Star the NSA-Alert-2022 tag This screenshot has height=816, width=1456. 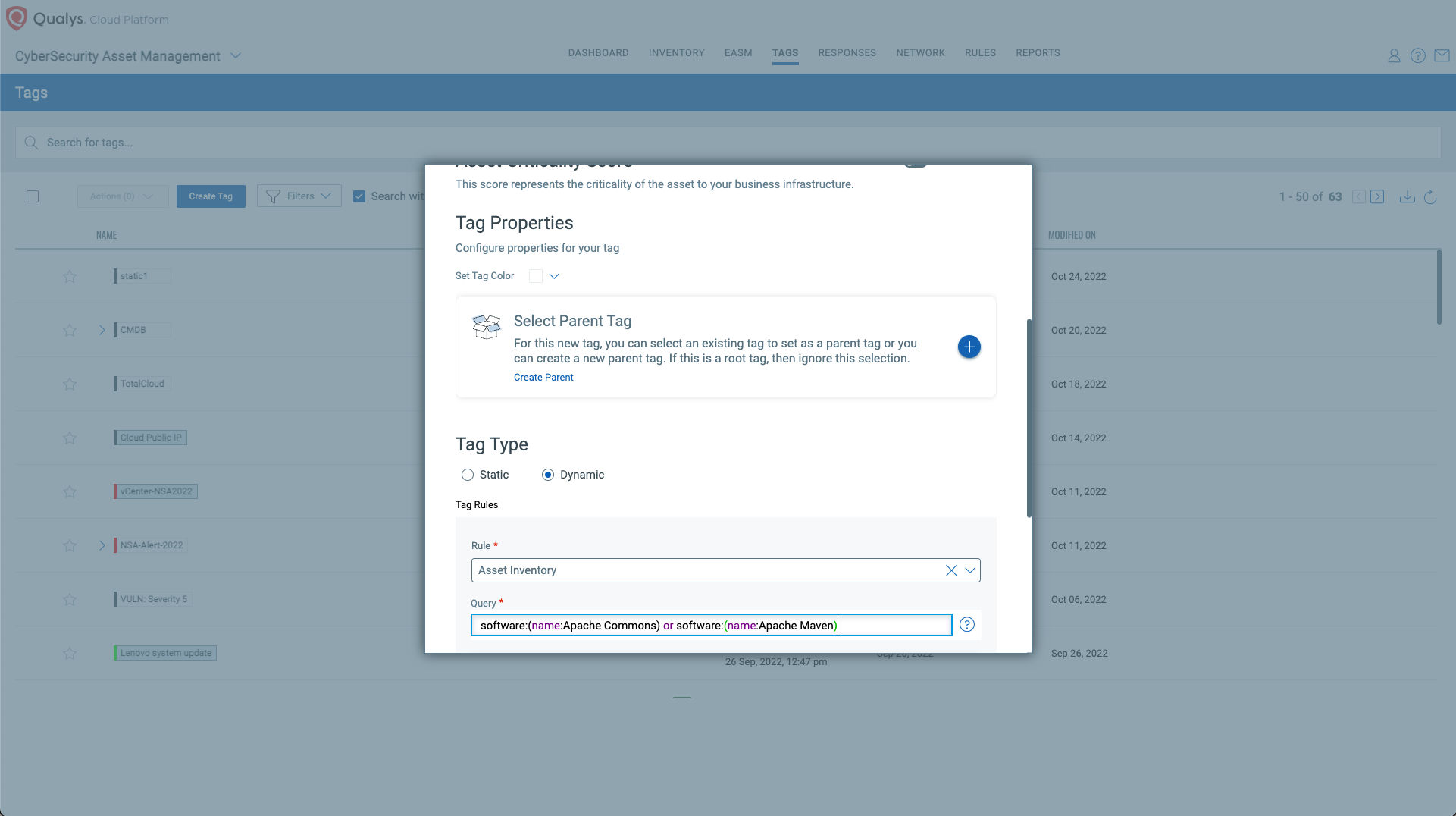70,546
